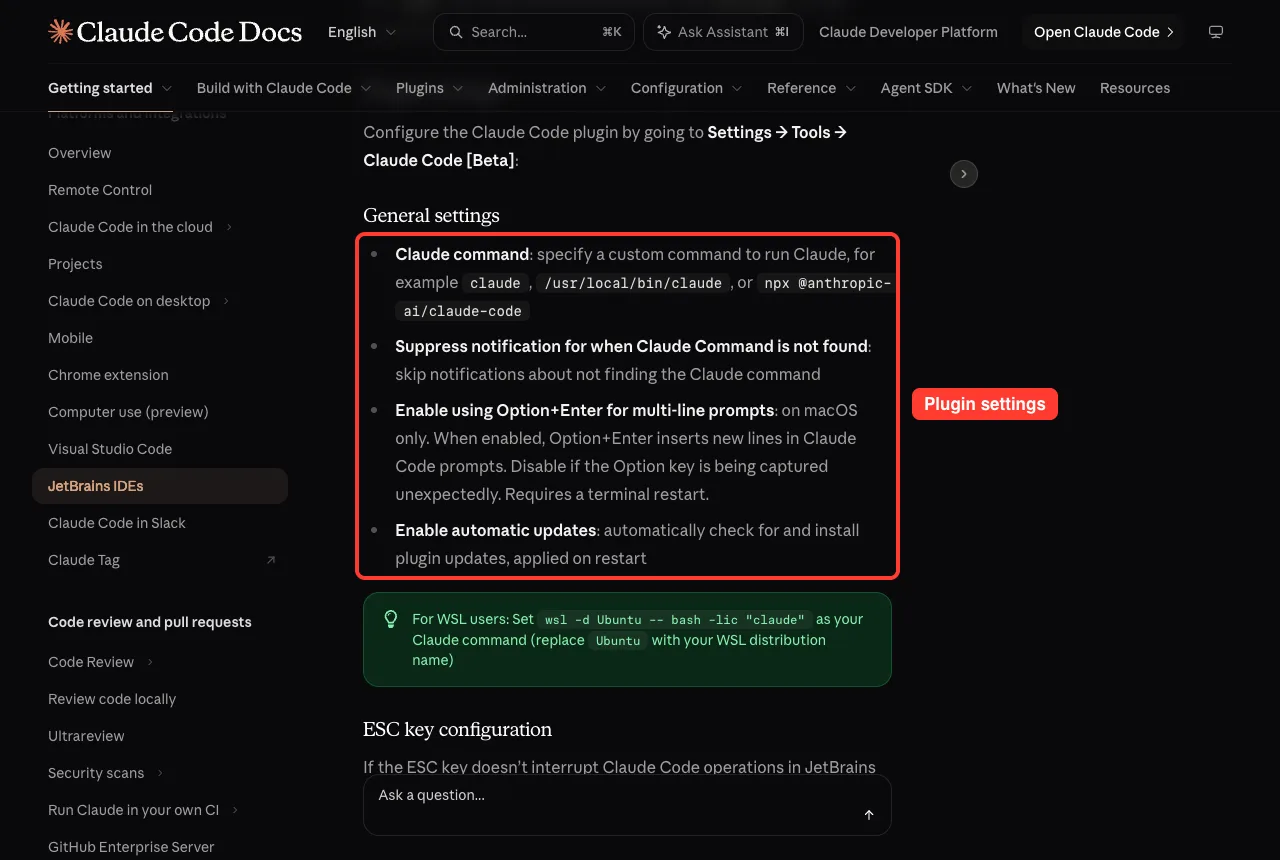Open Claude Developer Platform link
The image size is (1280, 860).
(908, 32)
